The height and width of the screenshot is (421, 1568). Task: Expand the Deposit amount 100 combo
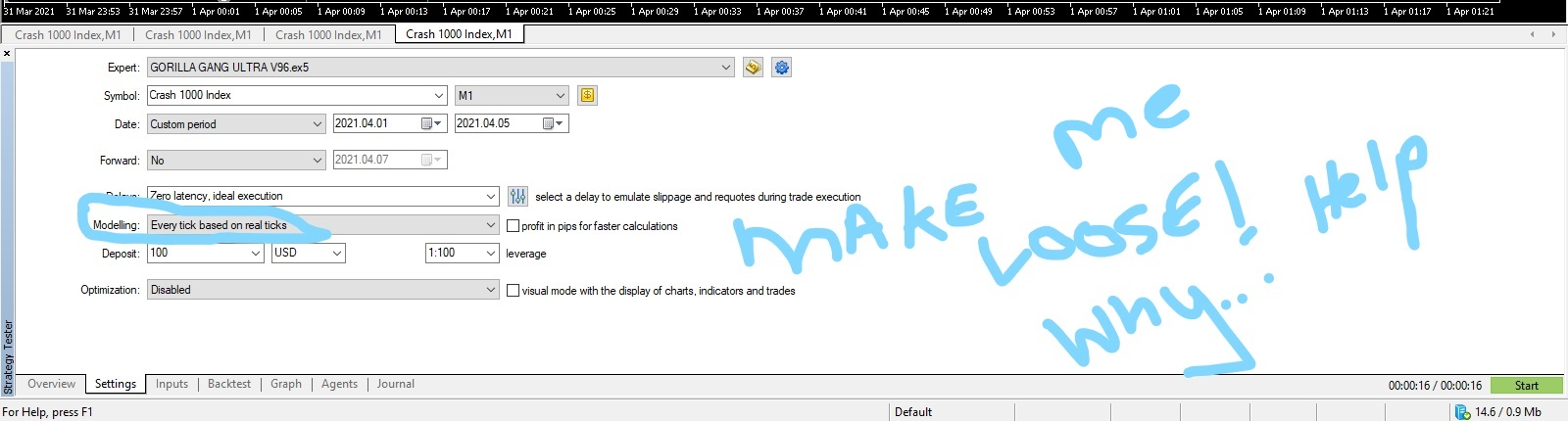coord(256,253)
